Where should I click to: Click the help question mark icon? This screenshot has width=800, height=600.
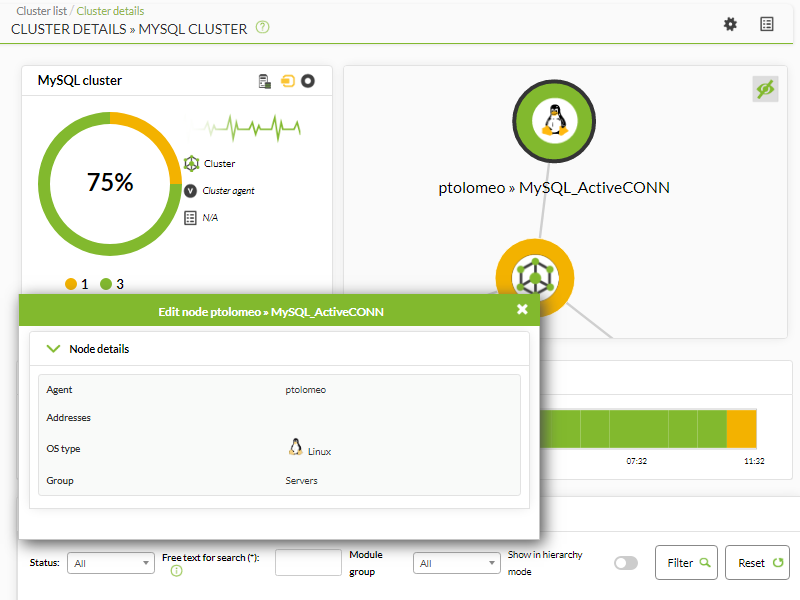click(262, 27)
